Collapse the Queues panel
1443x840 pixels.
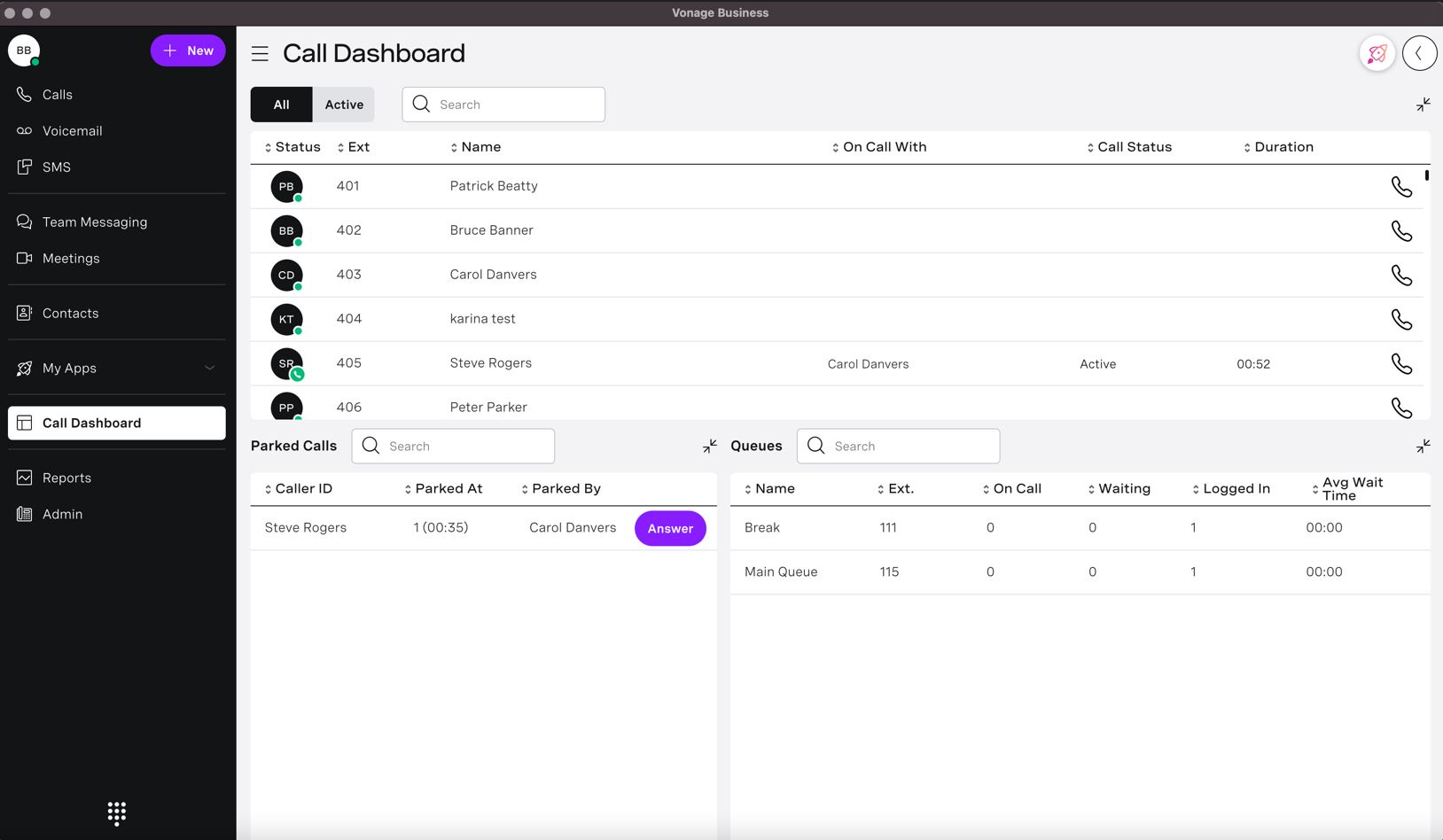(1423, 446)
